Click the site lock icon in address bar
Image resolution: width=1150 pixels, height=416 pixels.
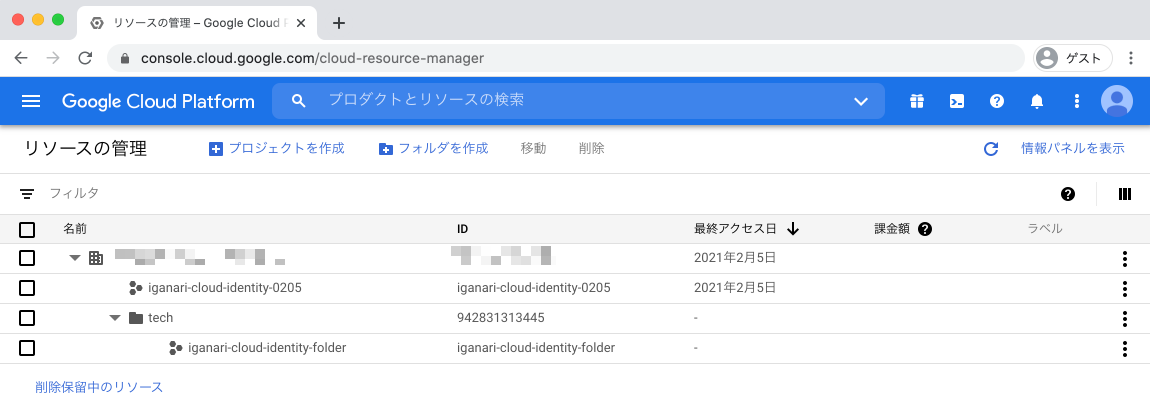(x=125, y=59)
